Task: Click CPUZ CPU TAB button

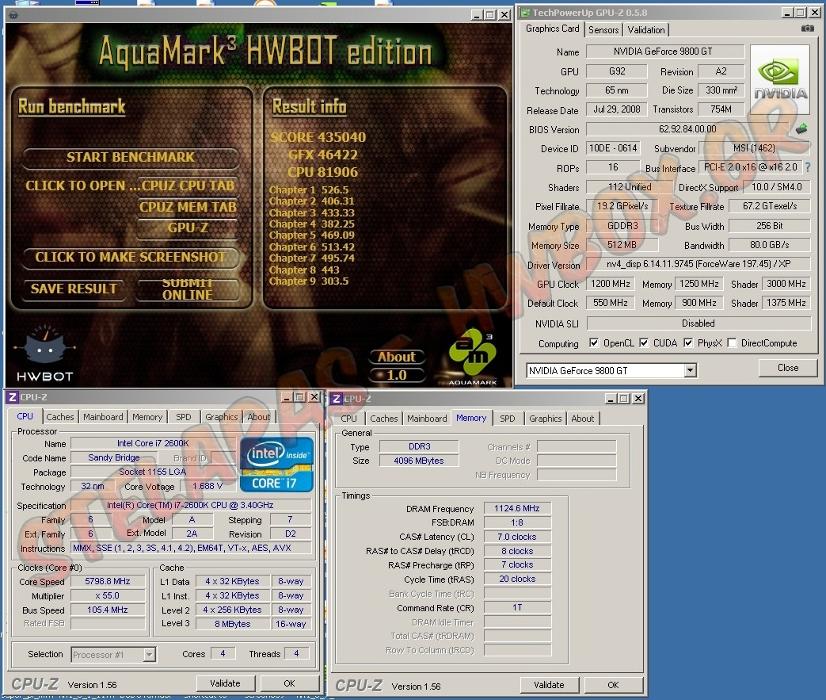Action: (188, 185)
